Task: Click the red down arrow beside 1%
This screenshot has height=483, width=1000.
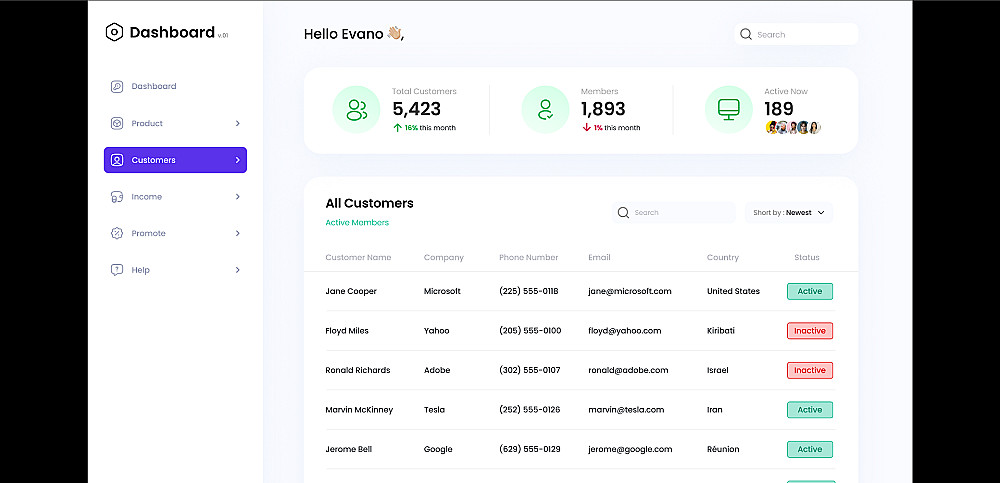Action: (x=586, y=128)
